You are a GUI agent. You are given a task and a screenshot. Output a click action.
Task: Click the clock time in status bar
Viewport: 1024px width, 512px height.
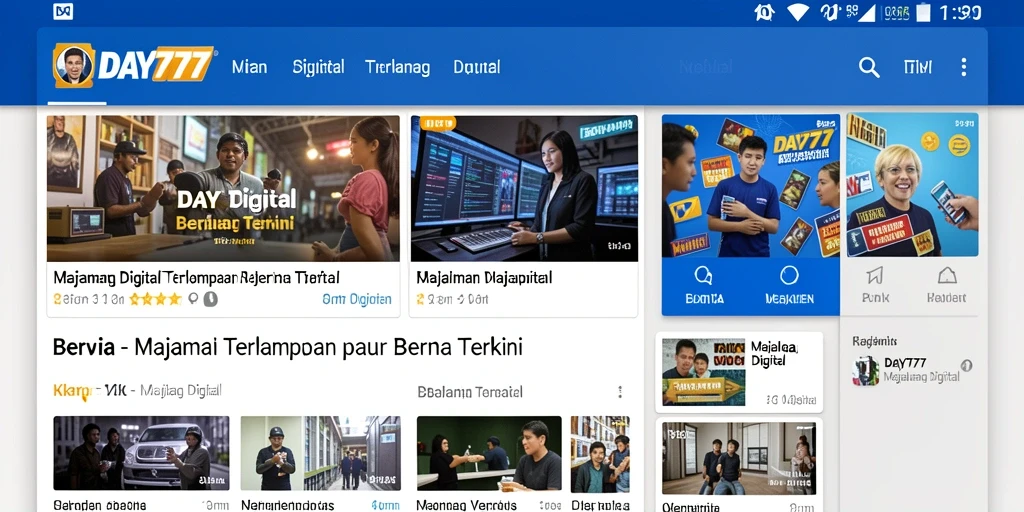coord(960,12)
